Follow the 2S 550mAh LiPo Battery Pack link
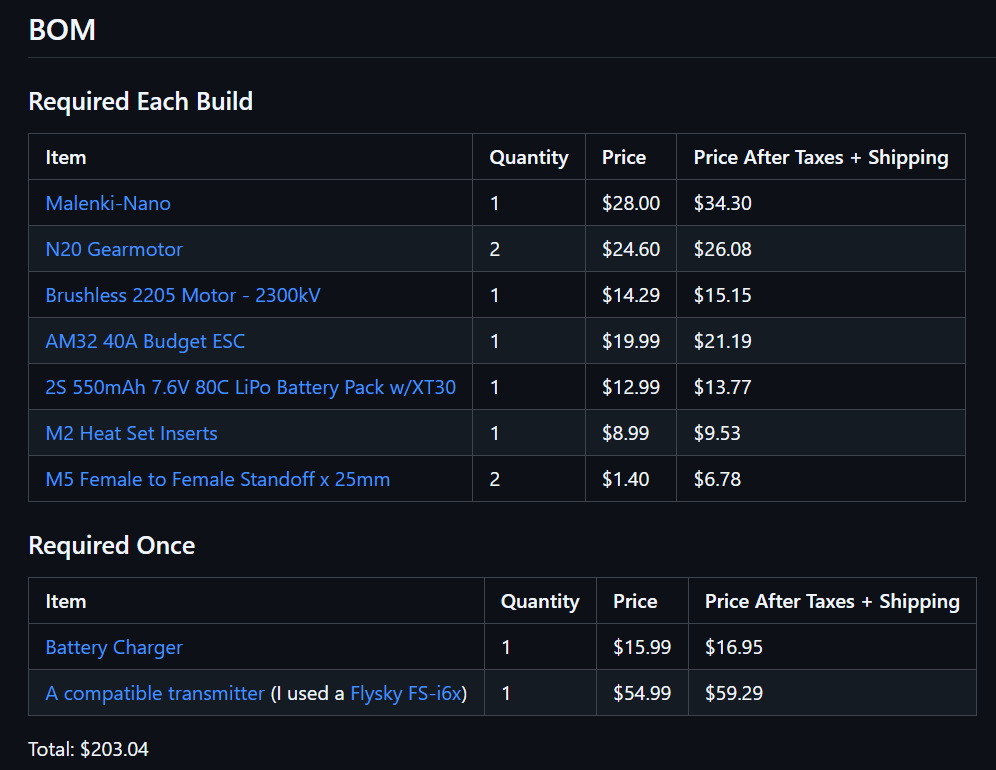 (250, 387)
